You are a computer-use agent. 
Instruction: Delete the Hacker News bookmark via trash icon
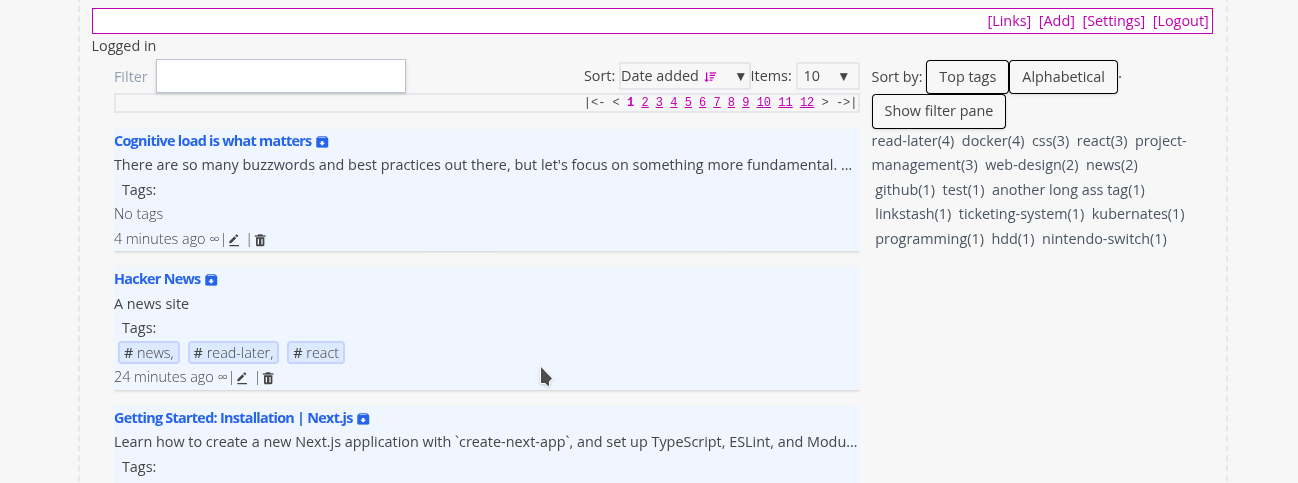coord(268,378)
